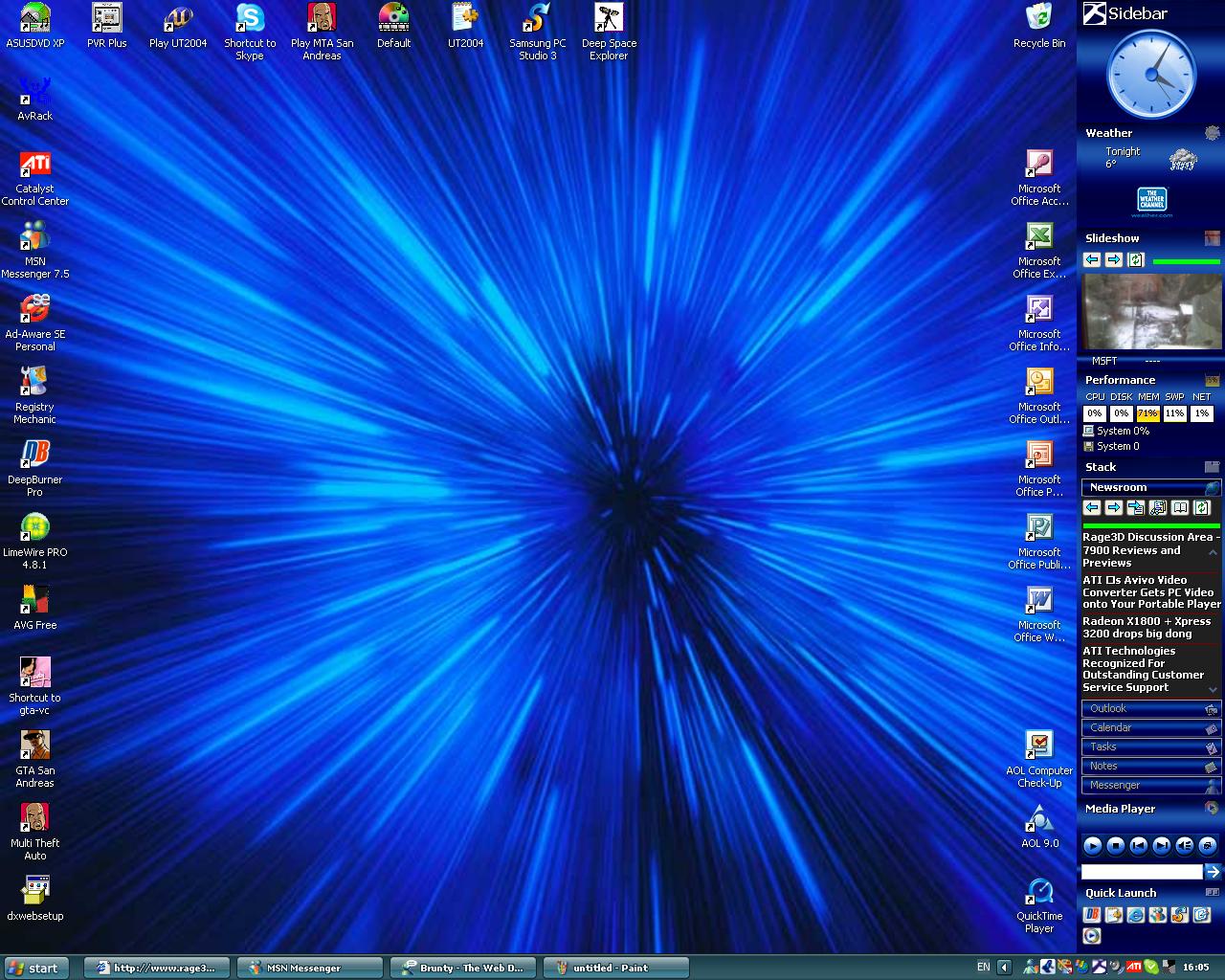Image resolution: width=1225 pixels, height=980 pixels.
Task: Refresh the Newsroom feed
Action: point(1202,508)
